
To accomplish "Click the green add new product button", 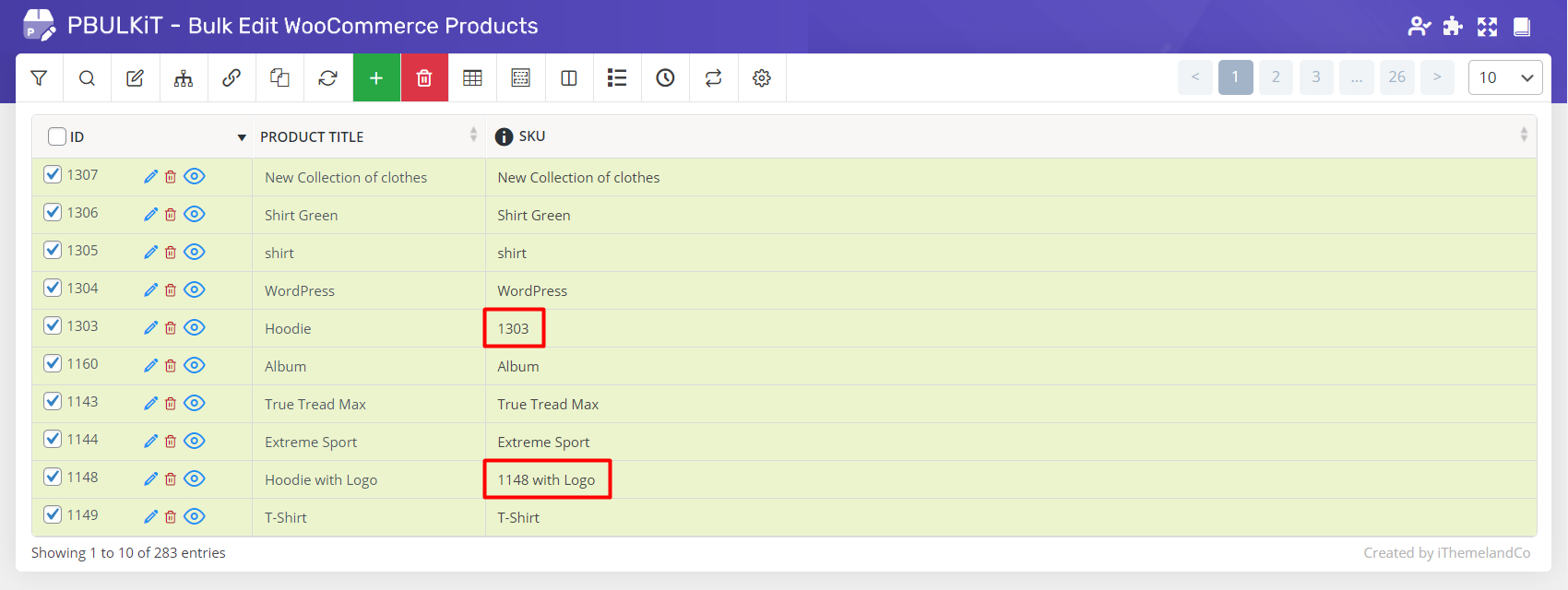I will (x=376, y=78).
